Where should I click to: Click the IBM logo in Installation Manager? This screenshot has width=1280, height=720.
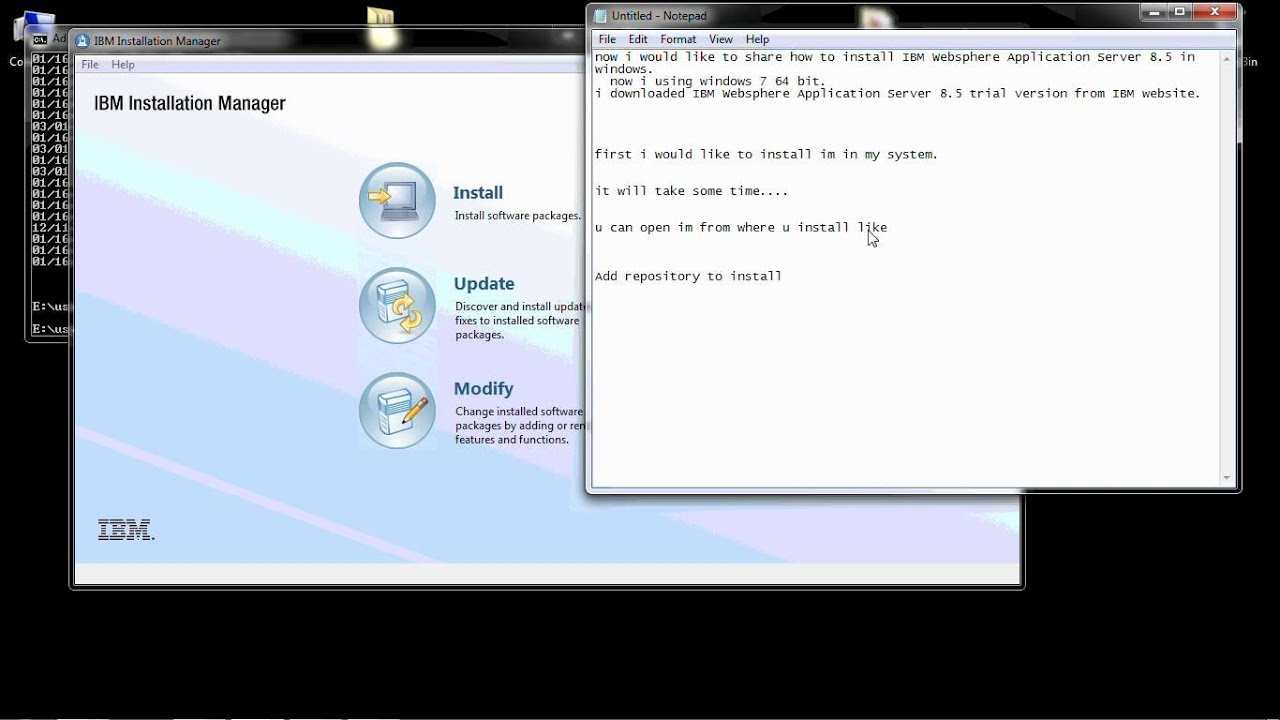[126, 531]
